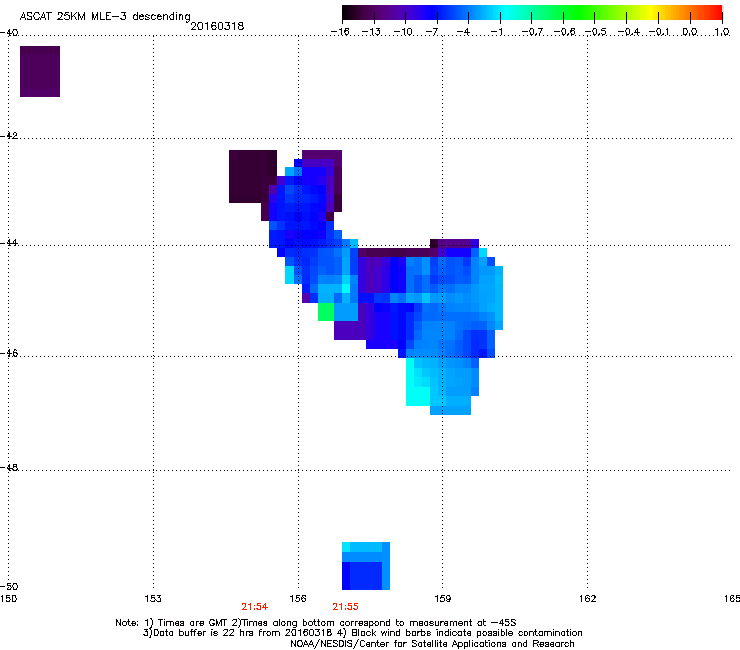This screenshot has width=740, height=650.
Task: Click the color bar label "-0.7"
Action: tap(533, 32)
